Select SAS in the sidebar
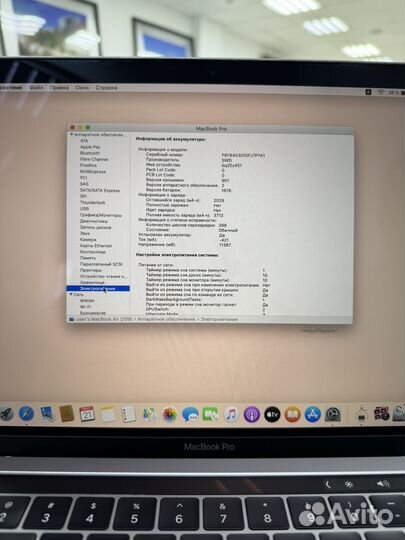This screenshot has width=405, height=540. point(84,184)
